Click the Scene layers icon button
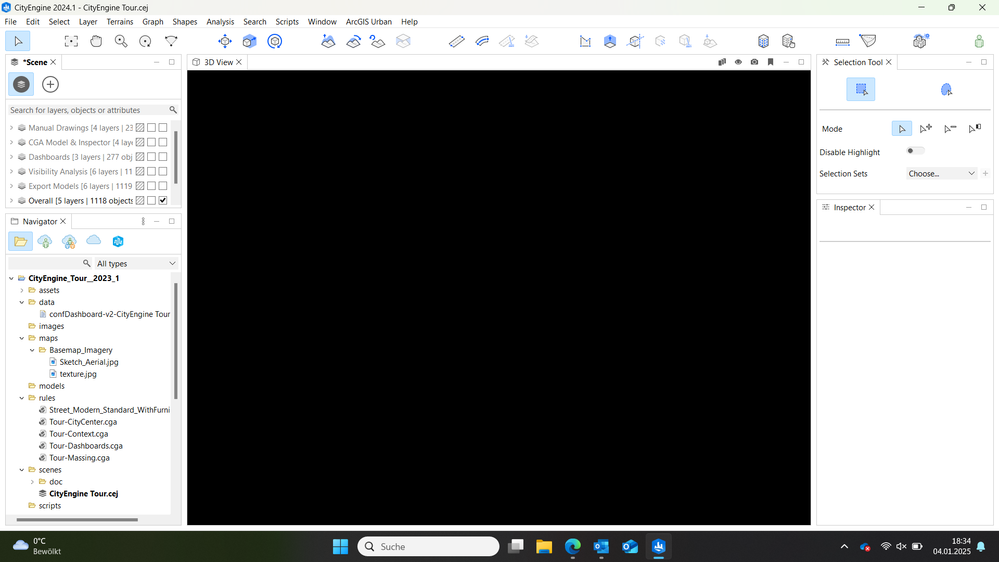Image resolution: width=999 pixels, height=562 pixels. (21, 84)
